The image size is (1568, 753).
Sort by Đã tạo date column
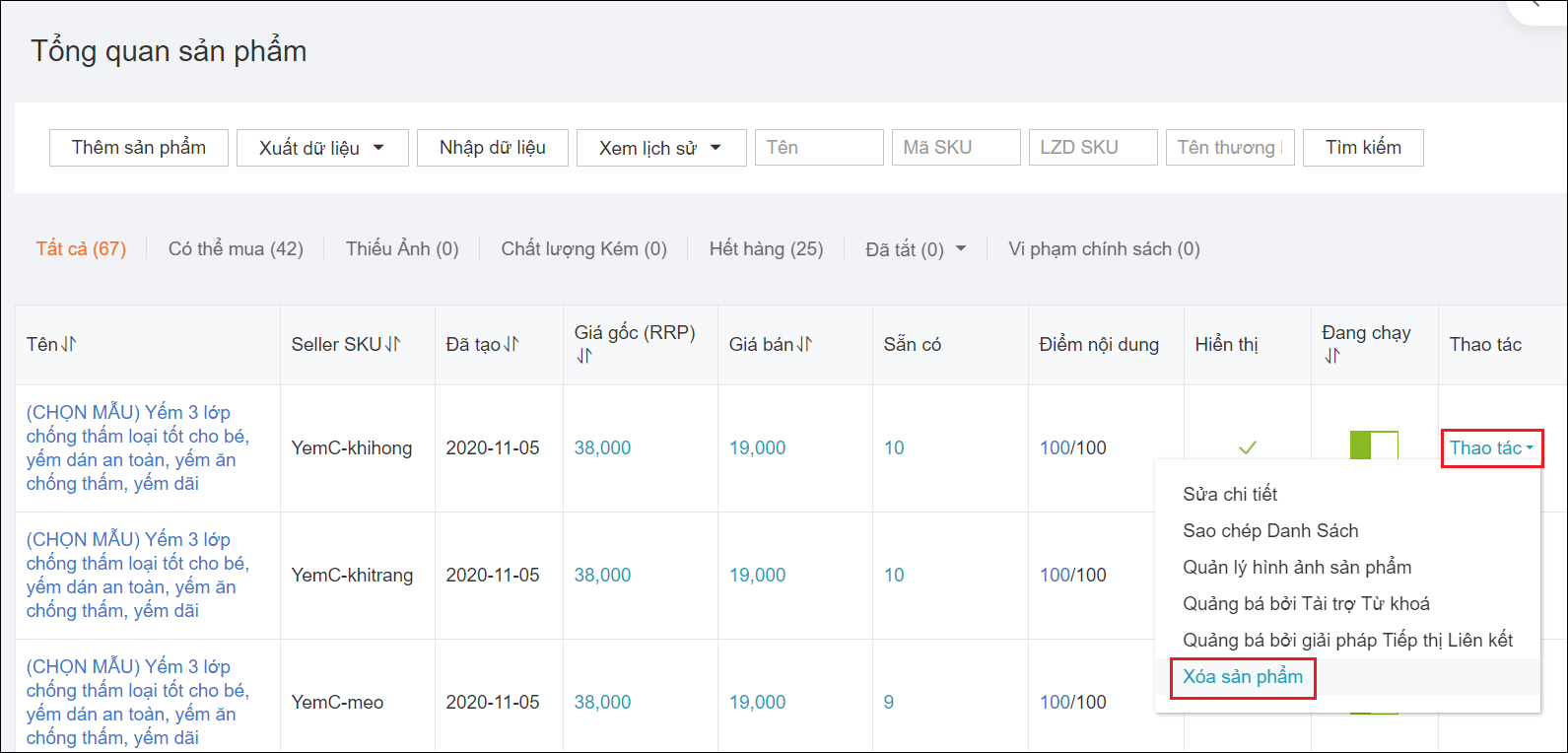pyautogui.click(x=511, y=344)
